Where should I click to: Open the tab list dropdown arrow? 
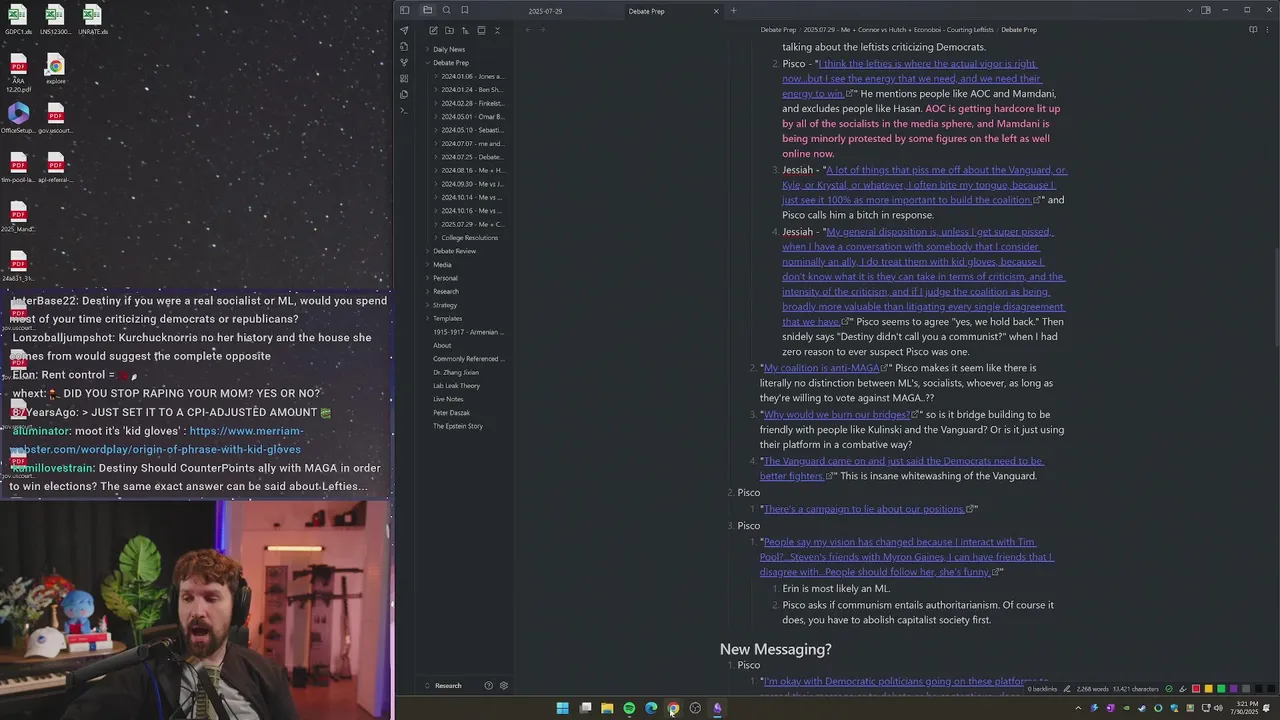pos(1189,10)
